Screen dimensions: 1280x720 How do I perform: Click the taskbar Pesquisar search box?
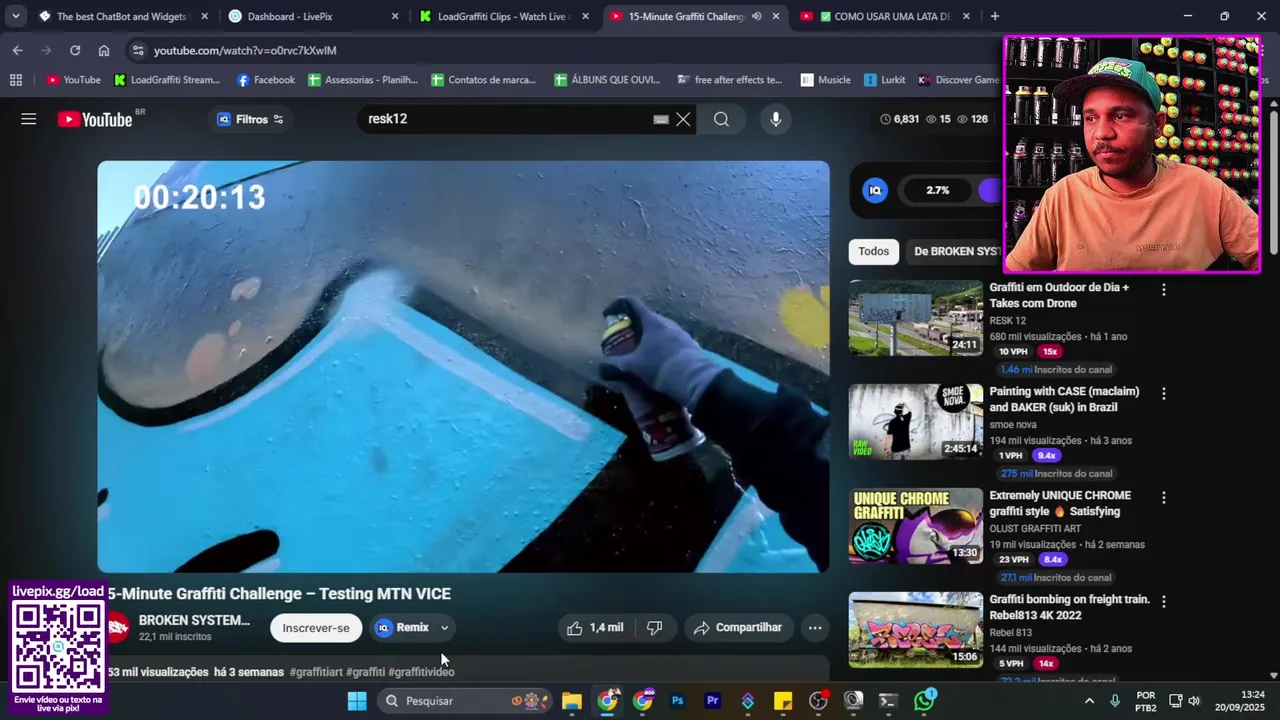(463, 701)
